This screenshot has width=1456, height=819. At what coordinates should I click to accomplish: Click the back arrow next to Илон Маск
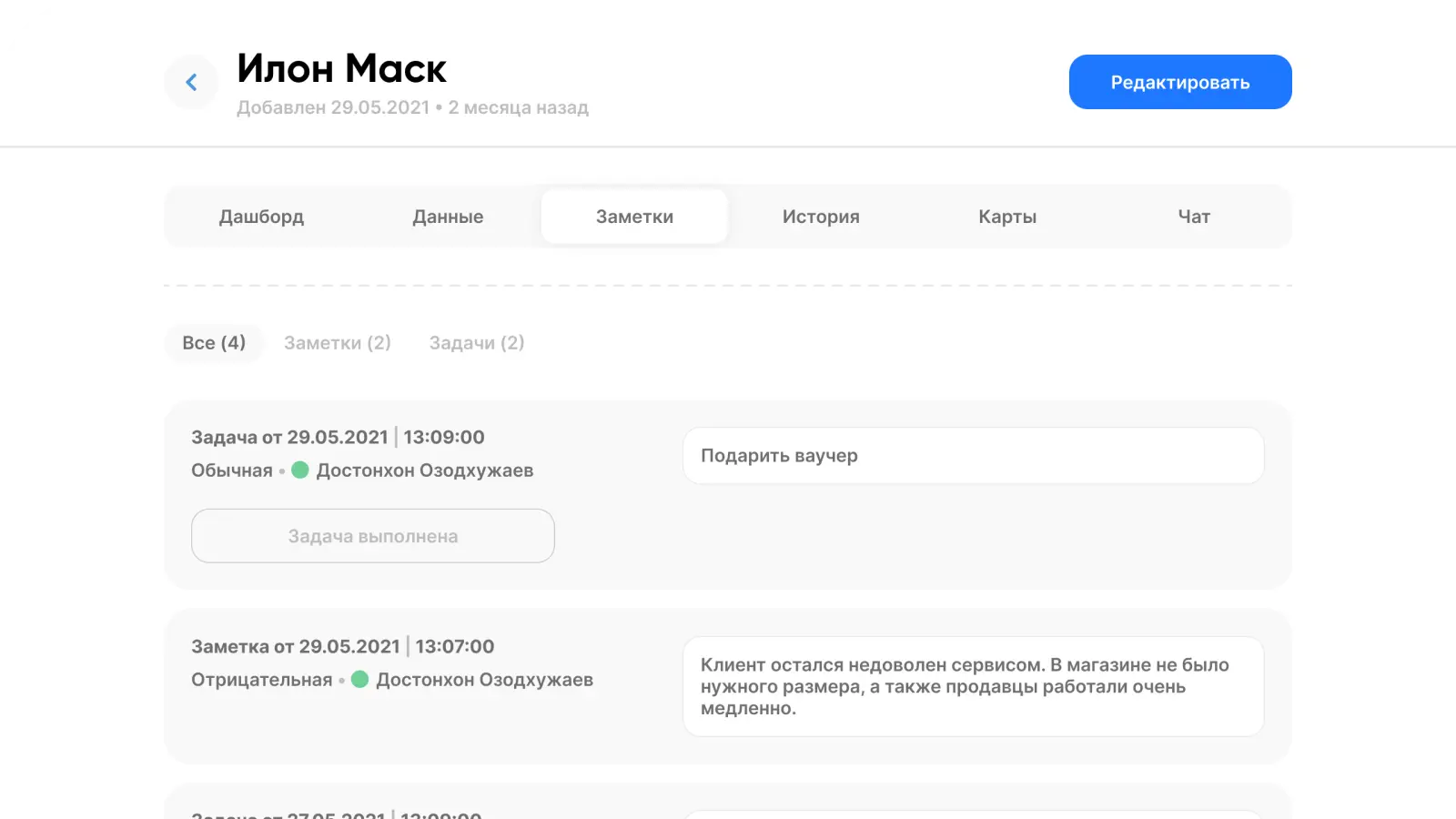(191, 82)
